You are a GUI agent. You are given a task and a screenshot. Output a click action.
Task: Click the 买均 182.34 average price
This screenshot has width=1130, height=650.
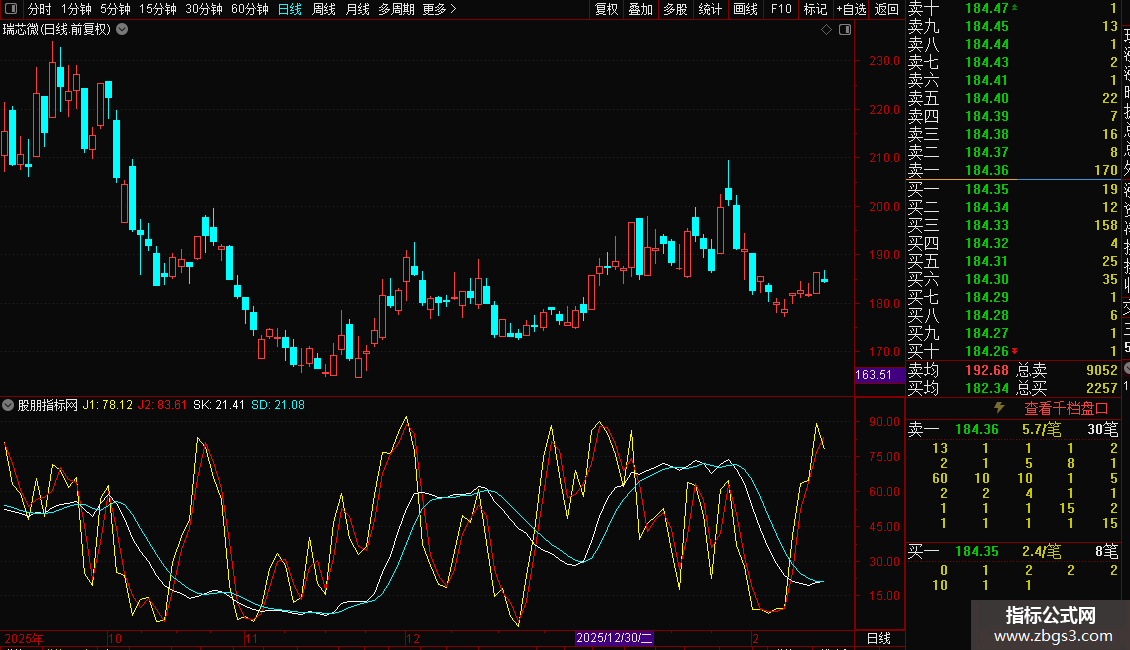958,388
